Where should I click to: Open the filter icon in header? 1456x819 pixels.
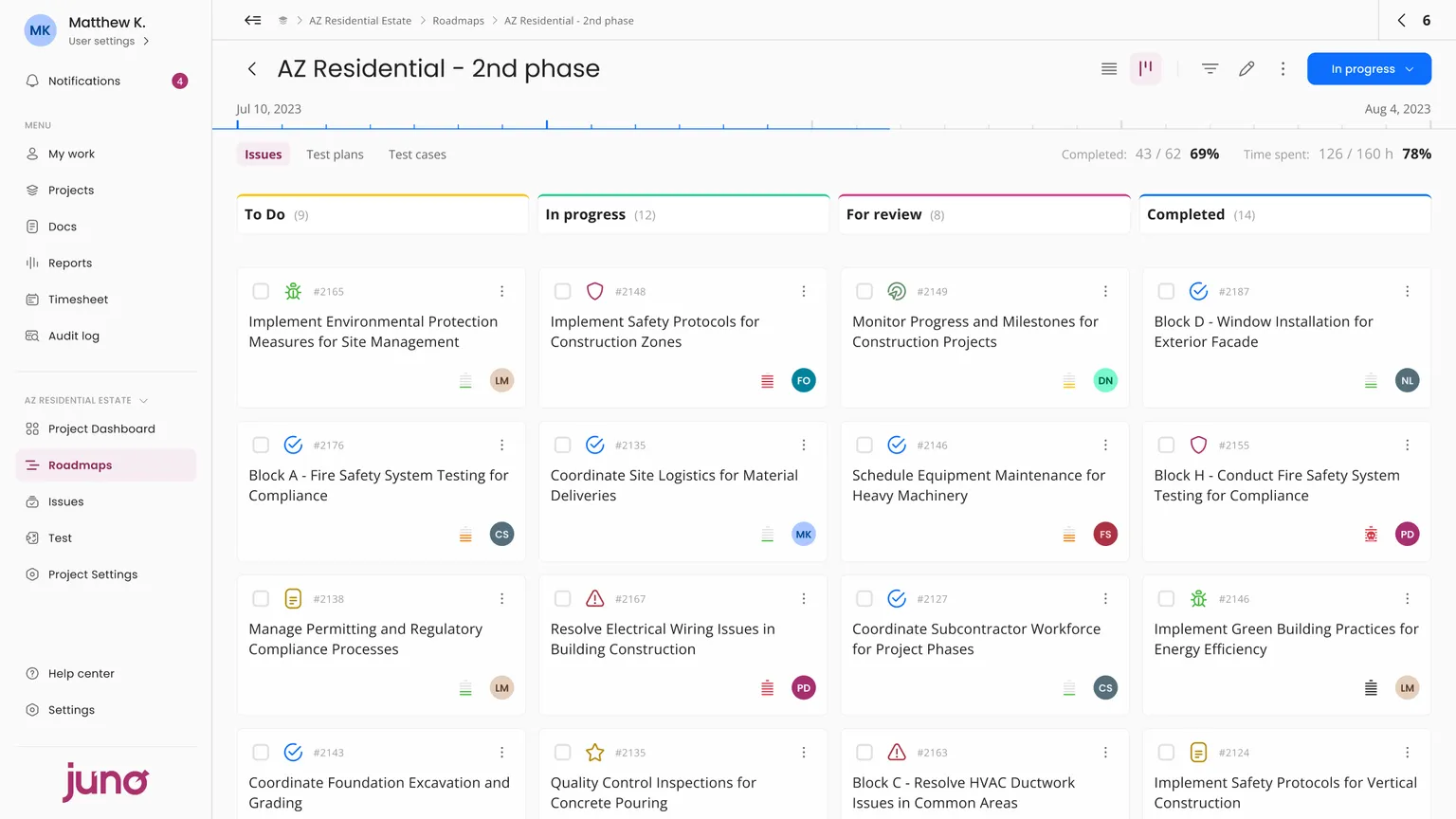(1210, 69)
